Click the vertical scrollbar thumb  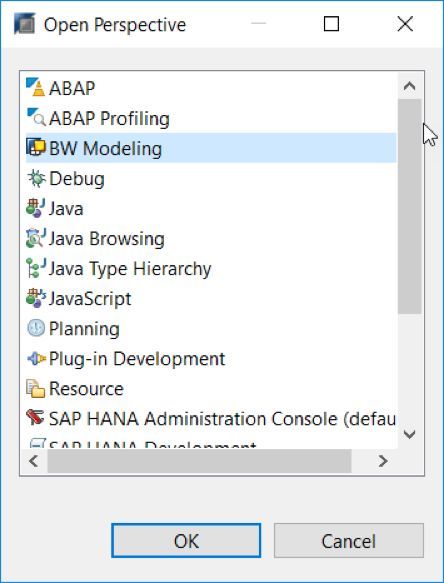tap(409, 206)
